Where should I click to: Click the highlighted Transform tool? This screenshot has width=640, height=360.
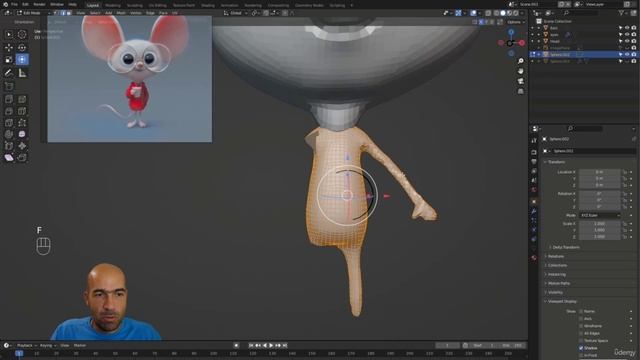pos(22,60)
